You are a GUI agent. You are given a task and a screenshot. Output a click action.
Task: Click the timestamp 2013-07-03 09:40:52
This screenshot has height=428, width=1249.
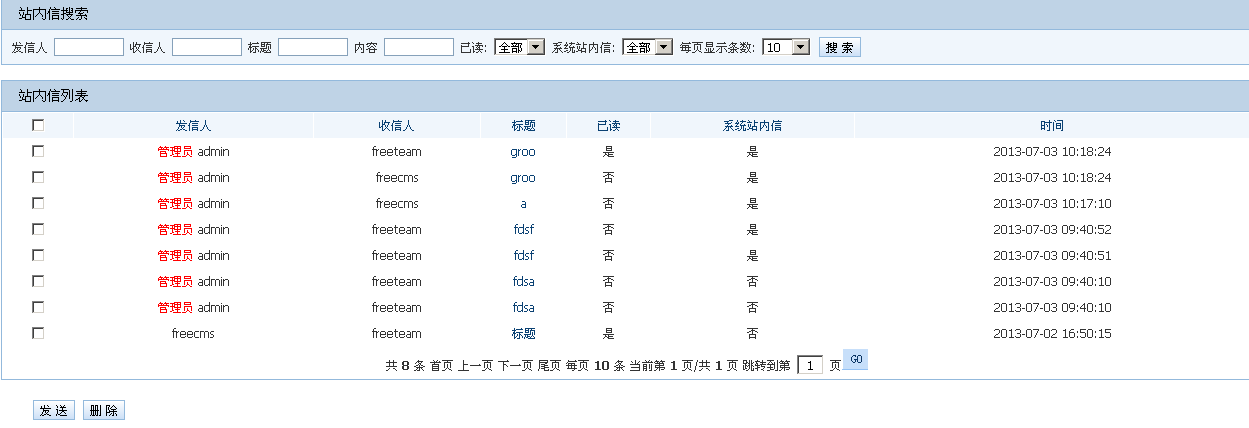coord(1052,230)
